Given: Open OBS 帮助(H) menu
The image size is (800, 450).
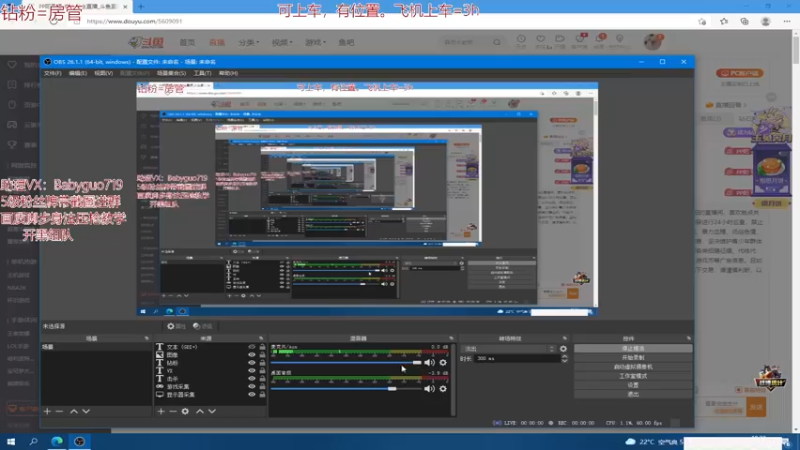Looking at the screenshot, I should click(x=228, y=73).
